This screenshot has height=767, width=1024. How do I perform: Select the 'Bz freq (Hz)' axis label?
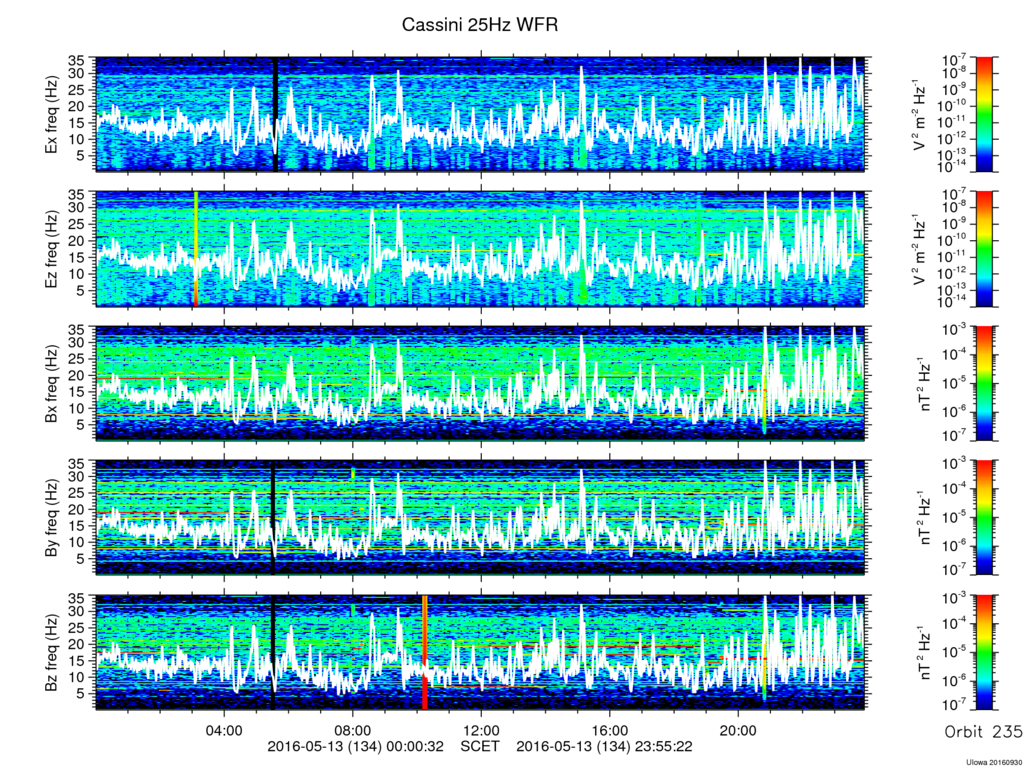point(51,652)
